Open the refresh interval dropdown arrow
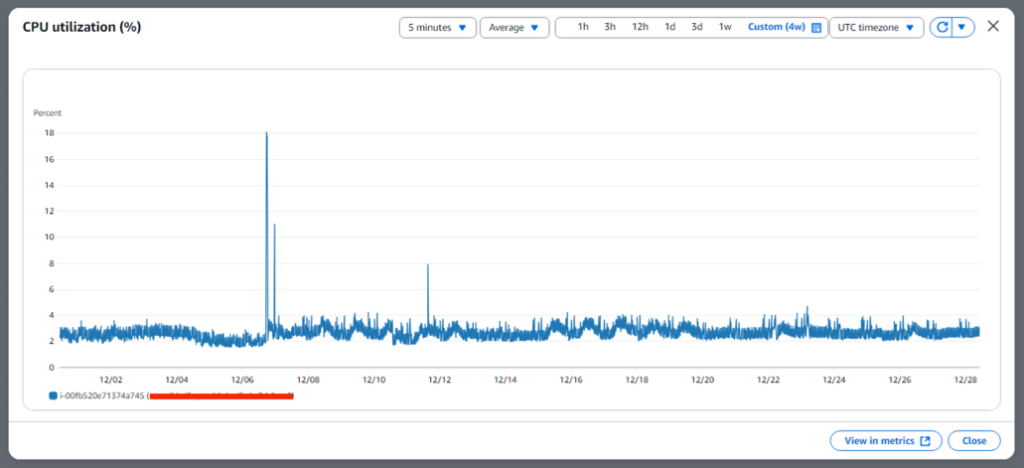This screenshot has width=1024, height=468. point(963,28)
